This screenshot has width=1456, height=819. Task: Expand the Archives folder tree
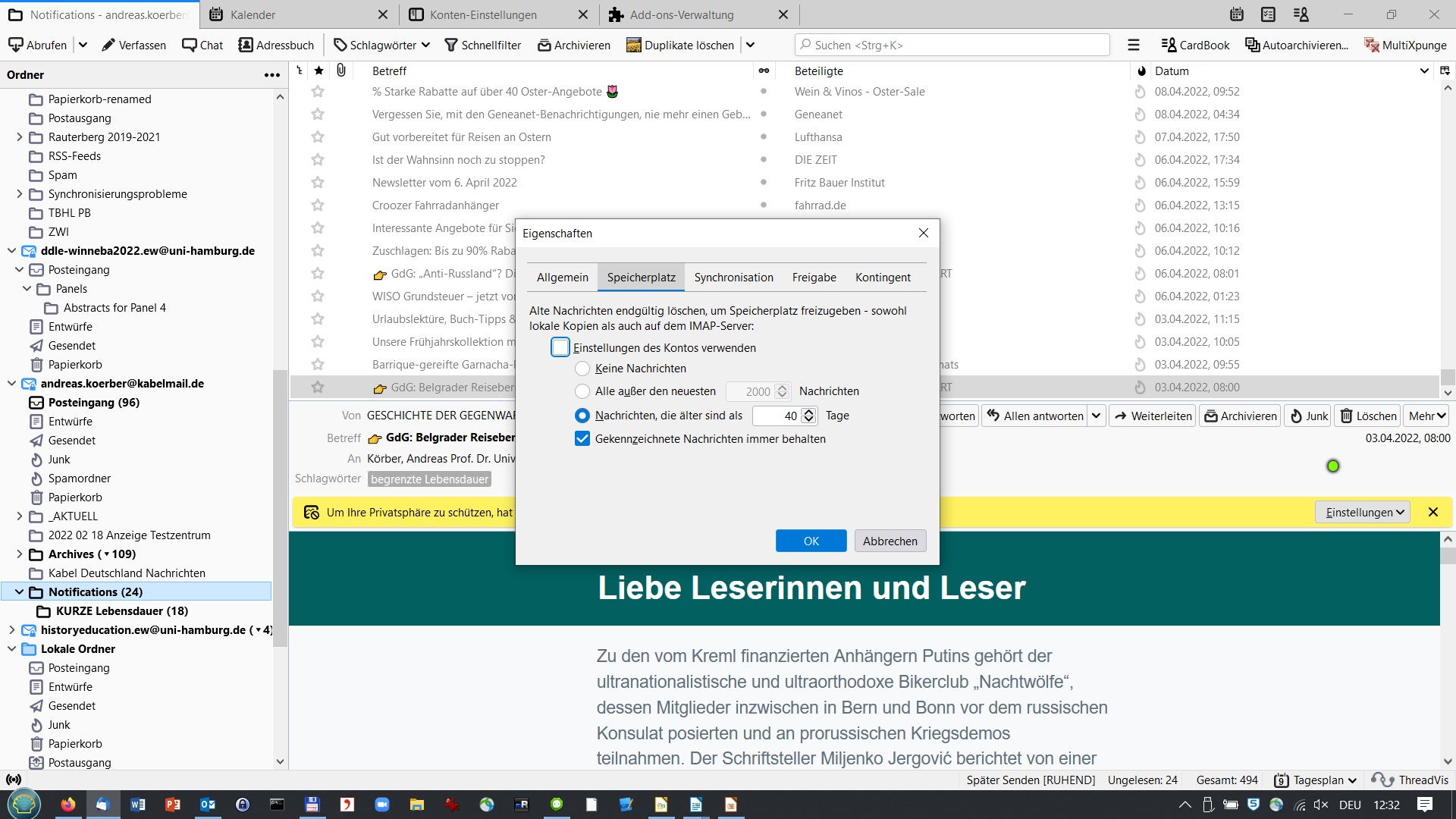tap(19, 554)
